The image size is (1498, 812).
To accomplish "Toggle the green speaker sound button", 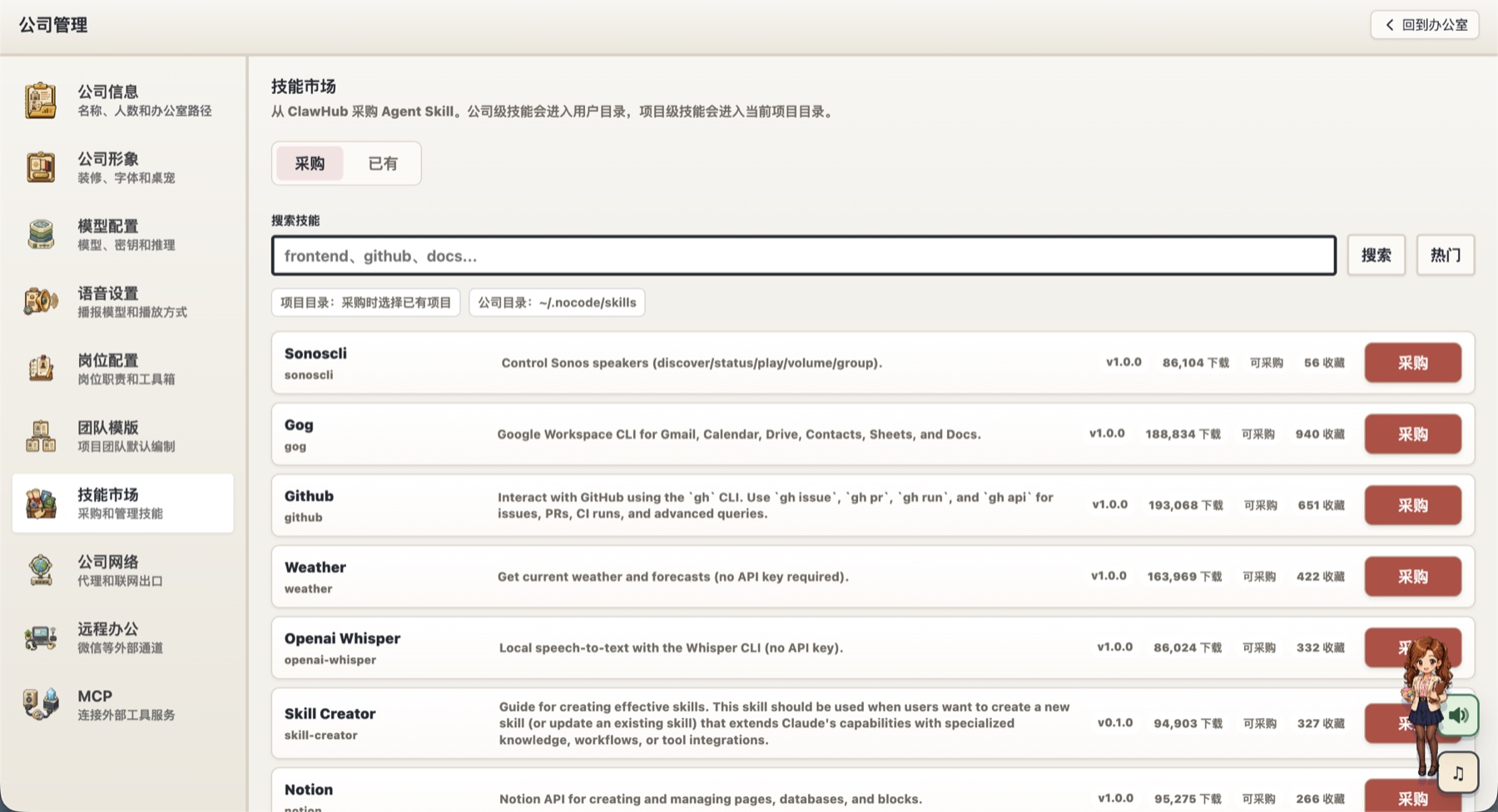I will point(1461,715).
